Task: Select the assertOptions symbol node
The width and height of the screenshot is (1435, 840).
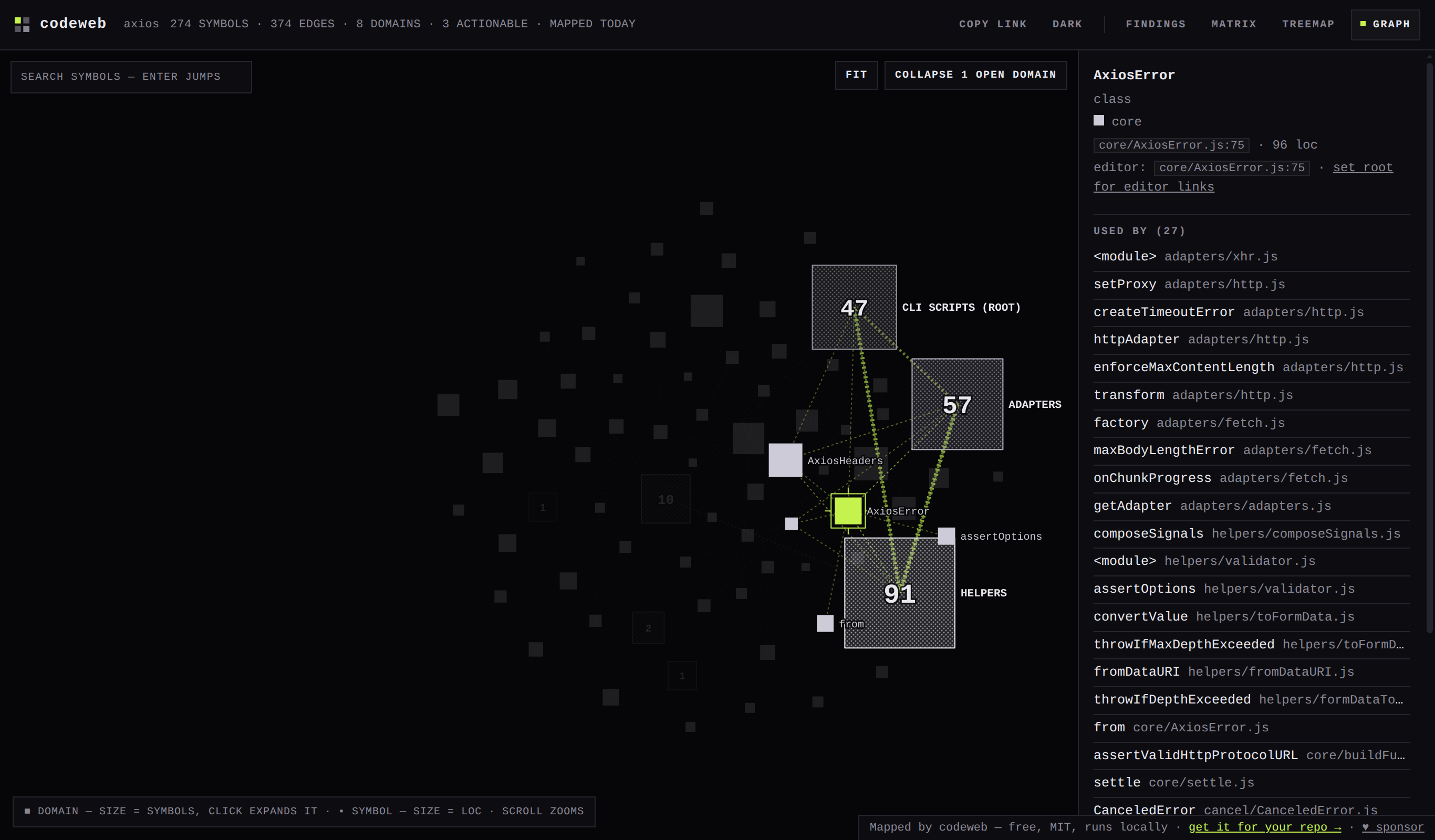Action: pyautogui.click(x=946, y=535)
